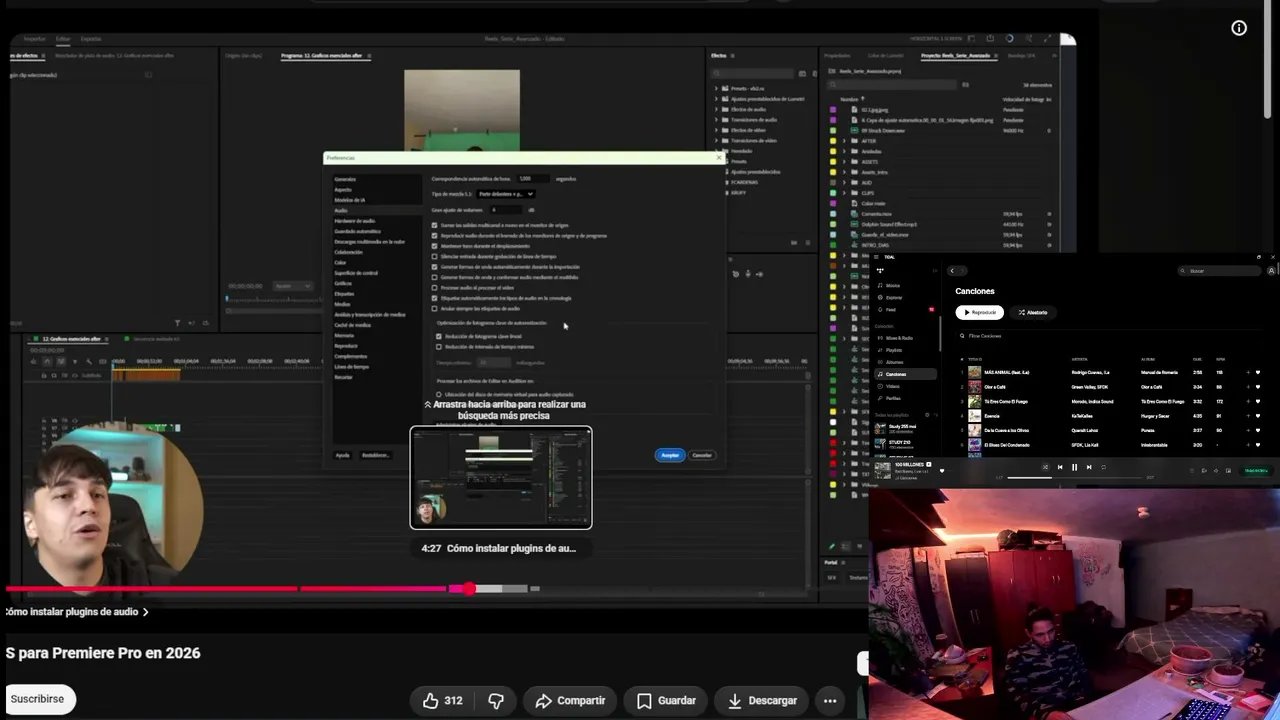Open Premiere quick export share icon
The height and width of the screenshot is (720, 1280).
pos(989,39)
